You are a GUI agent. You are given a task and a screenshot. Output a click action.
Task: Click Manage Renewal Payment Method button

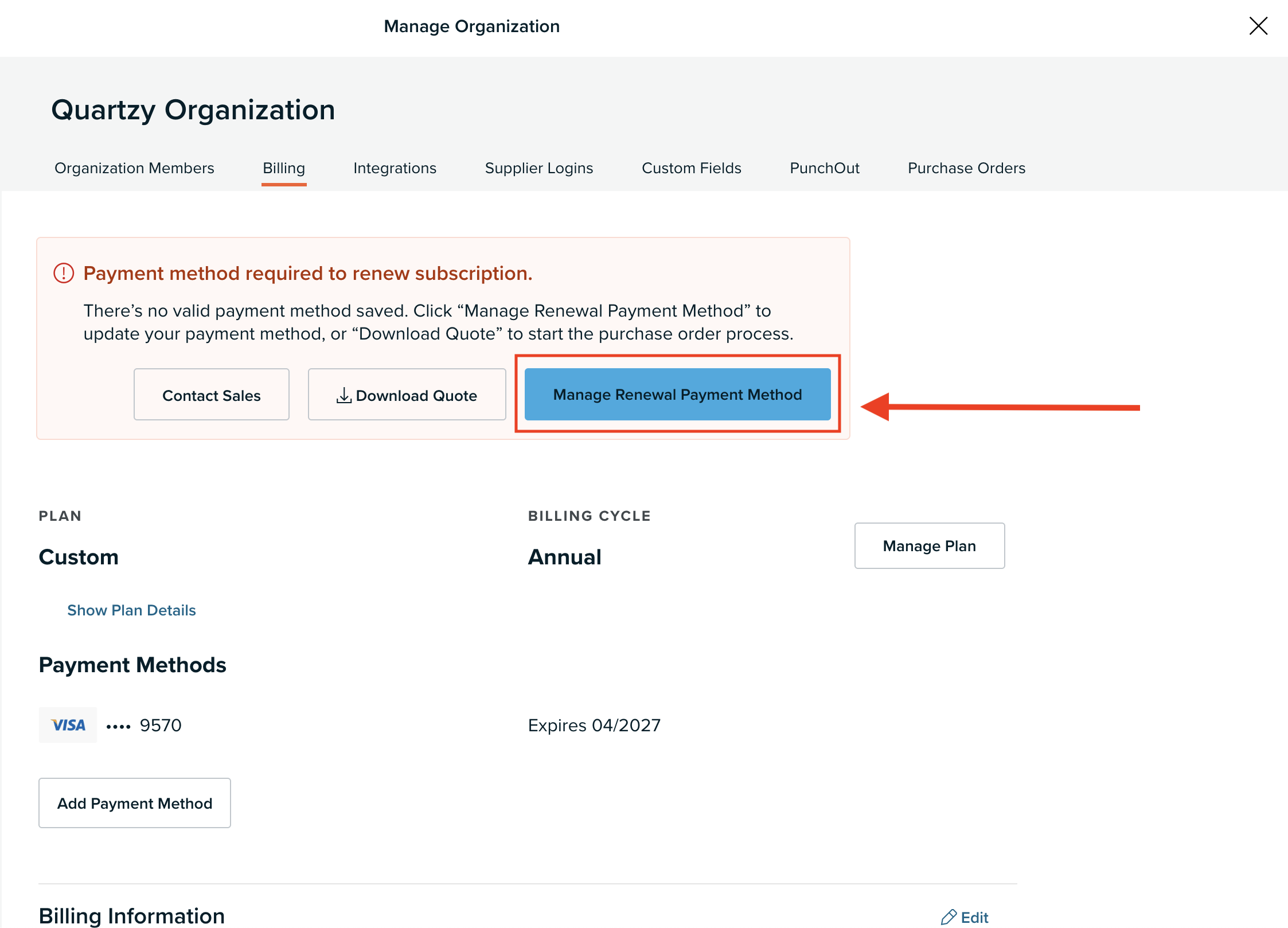[x=677, y=395]
